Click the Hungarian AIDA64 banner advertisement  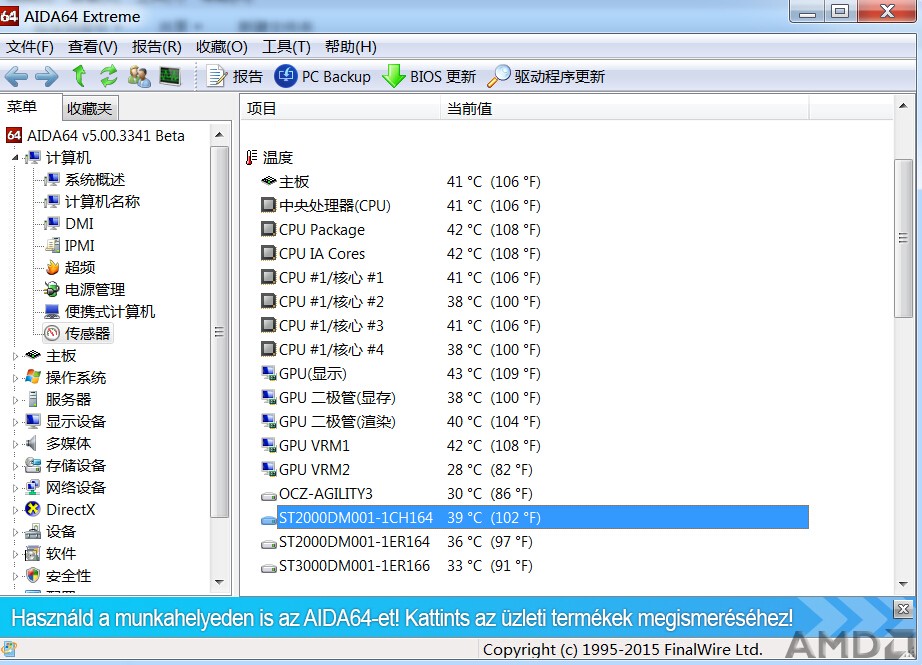coord(402,618)
